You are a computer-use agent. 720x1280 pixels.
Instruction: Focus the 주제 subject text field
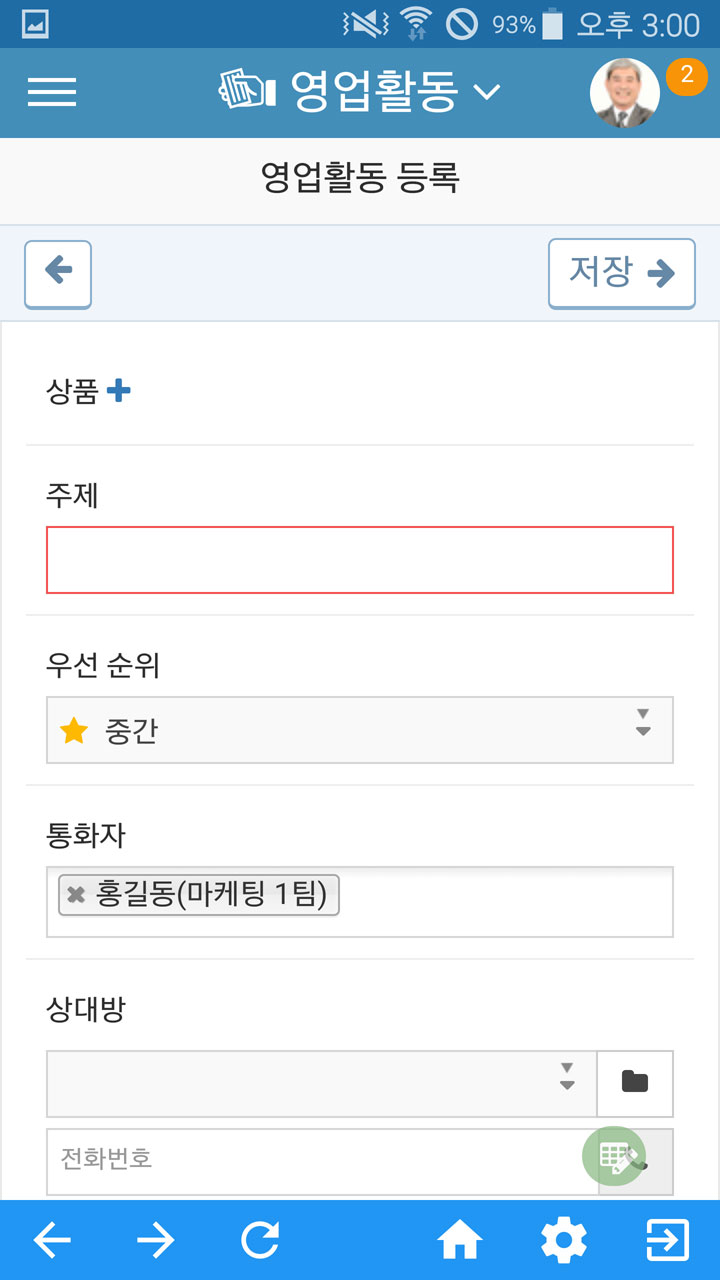pos(360,560)
